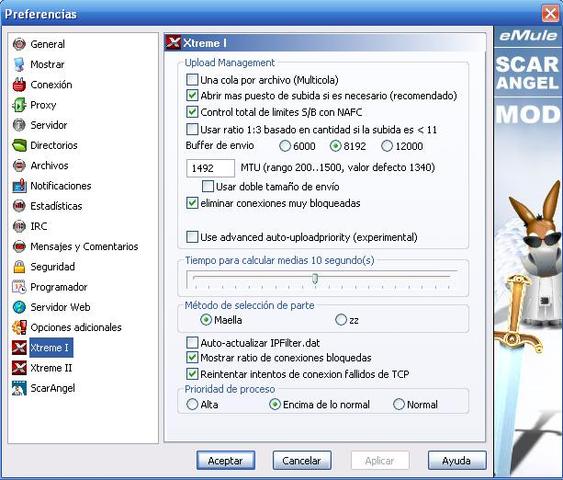Click the Servidor Web globe icon
Screen dimensions: 563x480
[x=19, y=307]
